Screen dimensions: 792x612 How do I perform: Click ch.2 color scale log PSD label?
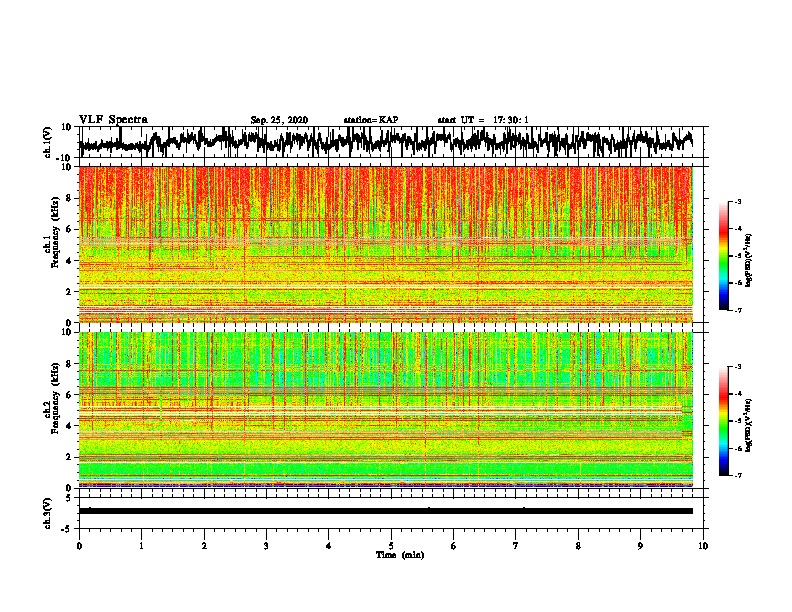[x=749, y=425]
